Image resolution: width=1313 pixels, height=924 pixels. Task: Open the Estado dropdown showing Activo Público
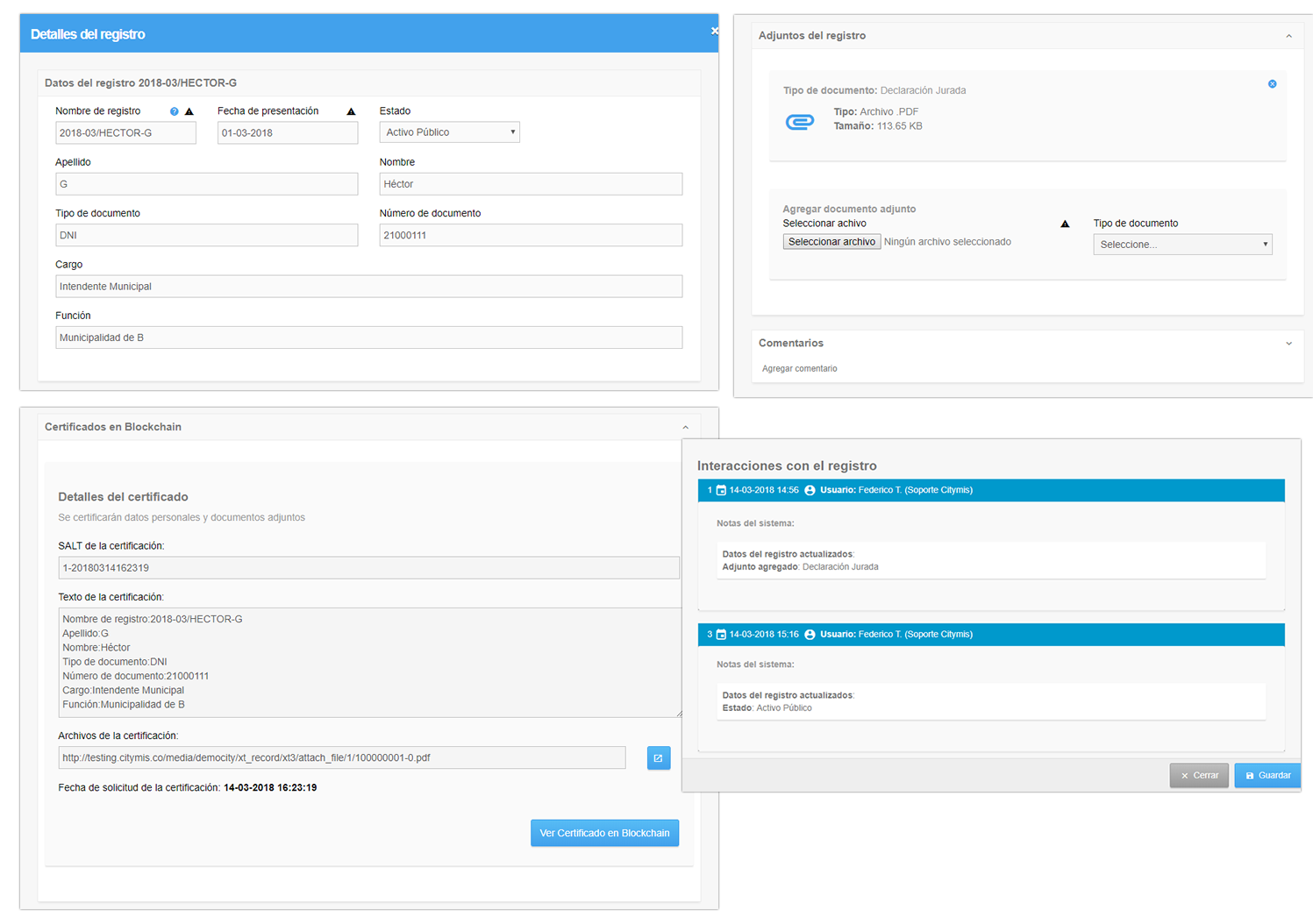tap(449, 132)
